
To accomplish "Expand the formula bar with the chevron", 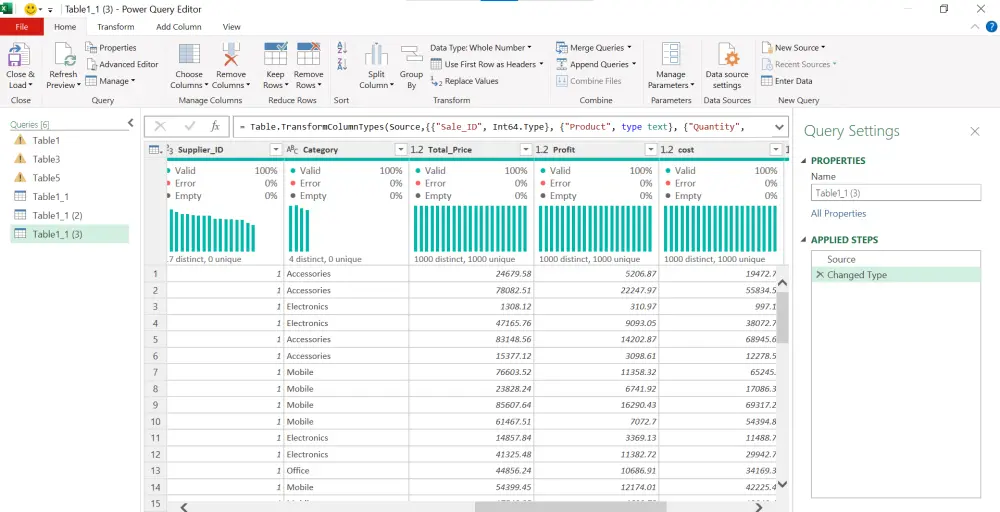I will click(779, 127).
